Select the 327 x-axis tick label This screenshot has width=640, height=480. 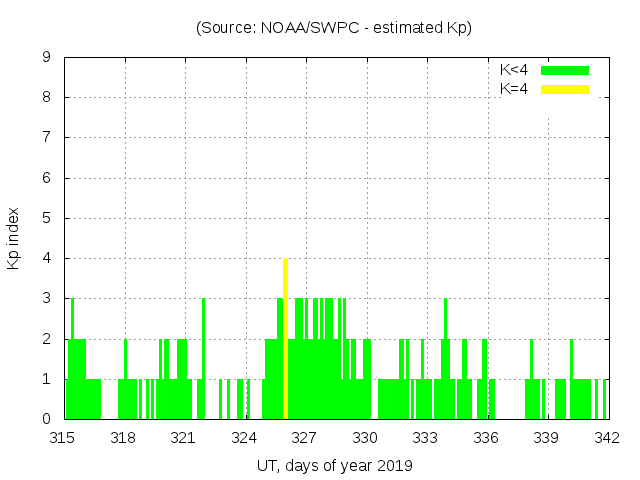click(304, 437)
